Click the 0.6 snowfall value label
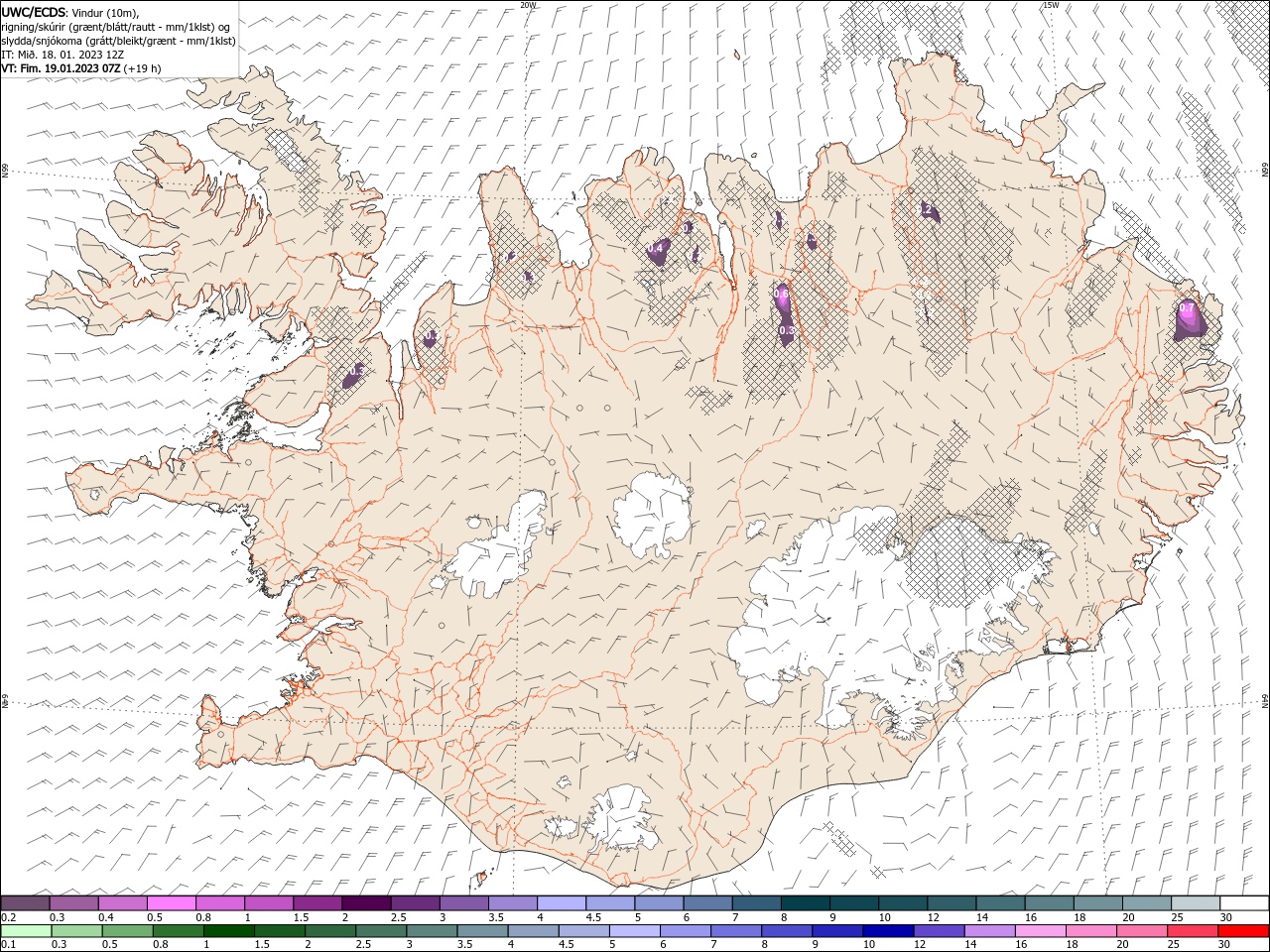Viewport: 1270px width, 952px height. (x=781, y=295)
